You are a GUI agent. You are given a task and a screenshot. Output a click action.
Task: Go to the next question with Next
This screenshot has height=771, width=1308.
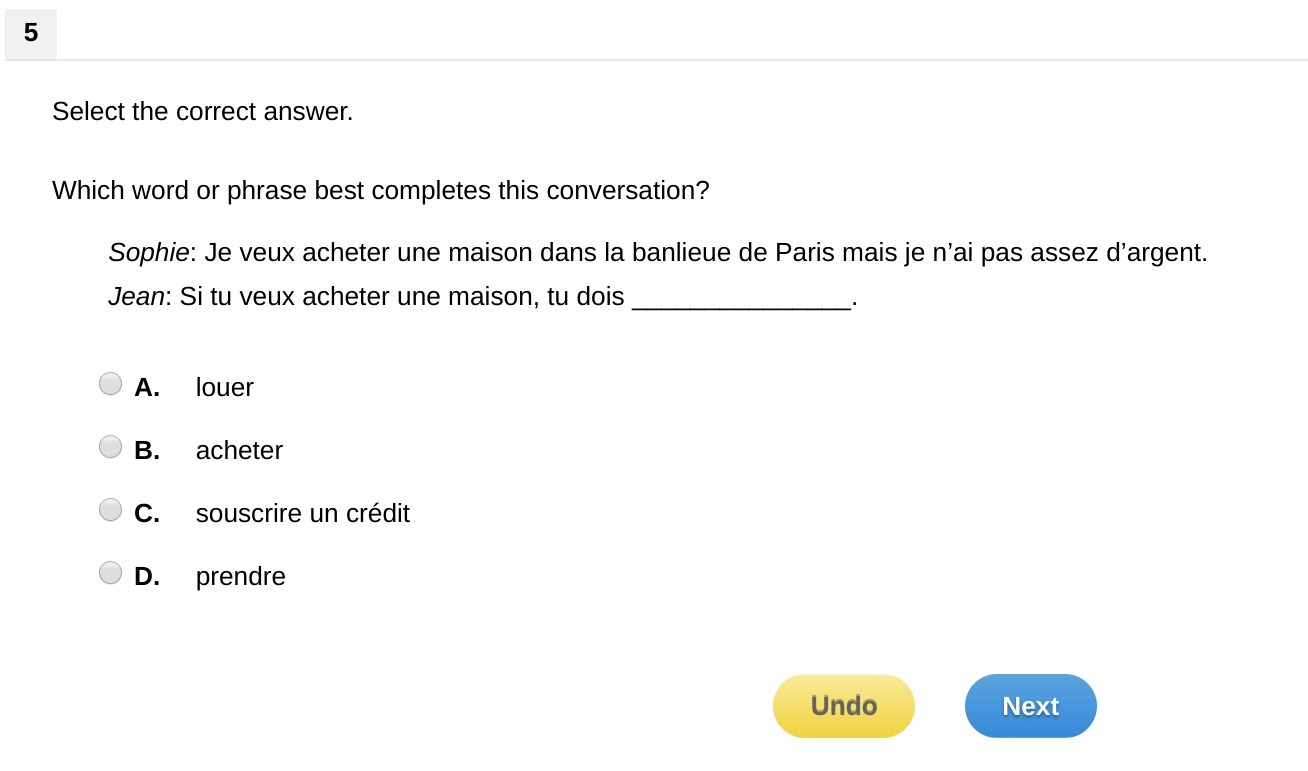[1030, 706]
